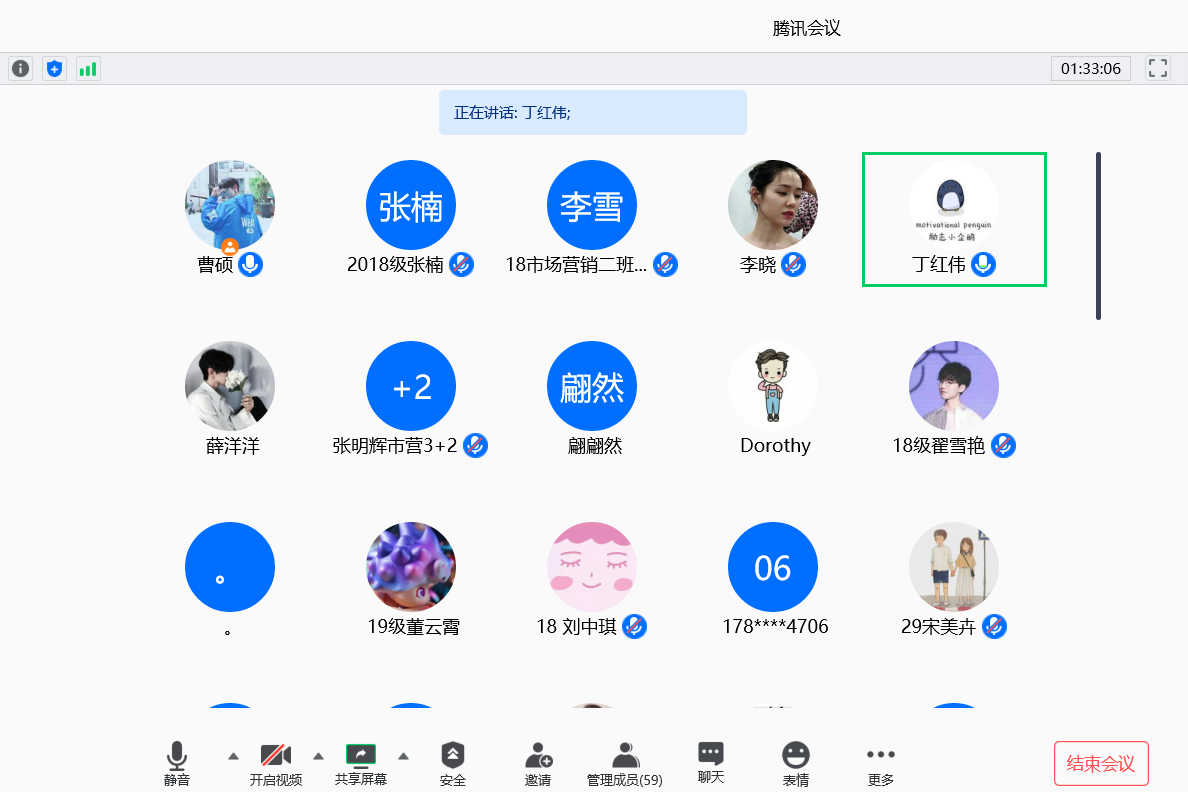The image size is (1188, 792).
Task: Click the Share Screen (共享屏幕) button
Action: (360, 764)
